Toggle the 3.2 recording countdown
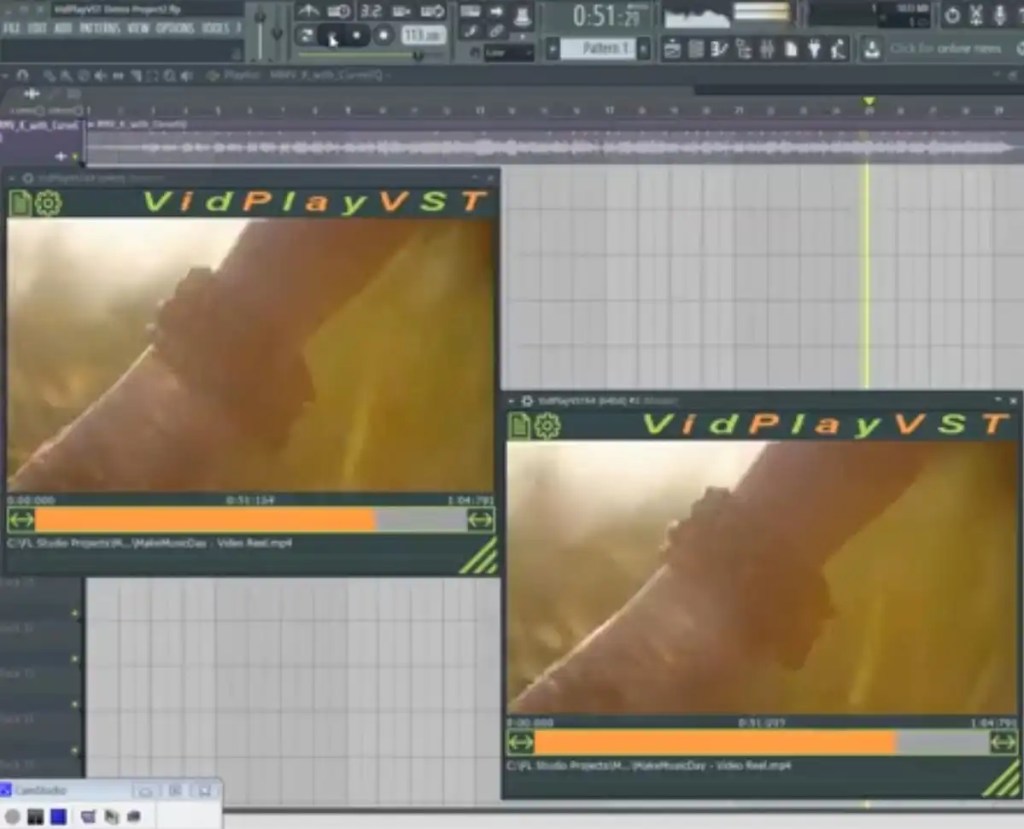Viewport: 1024px width, 829px height. [x=371, y=11]
